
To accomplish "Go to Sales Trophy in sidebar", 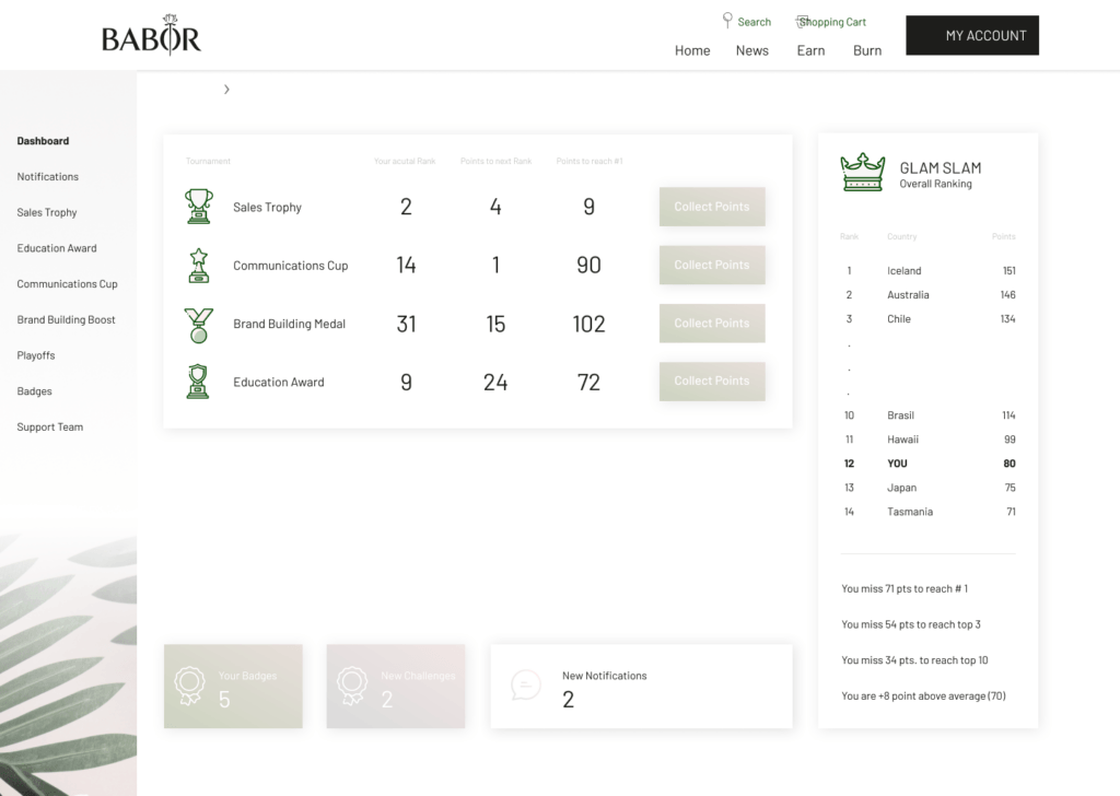I will coord(47,212).
